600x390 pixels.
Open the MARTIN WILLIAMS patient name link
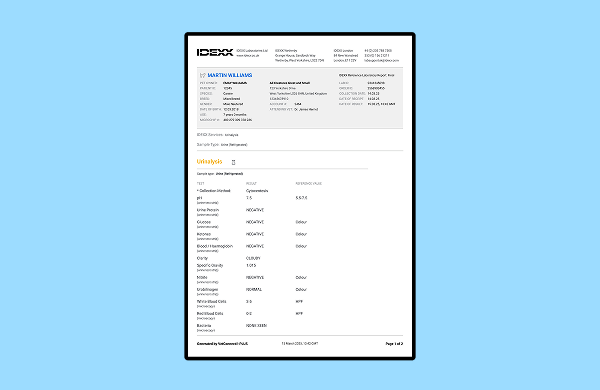coord(230,75)
